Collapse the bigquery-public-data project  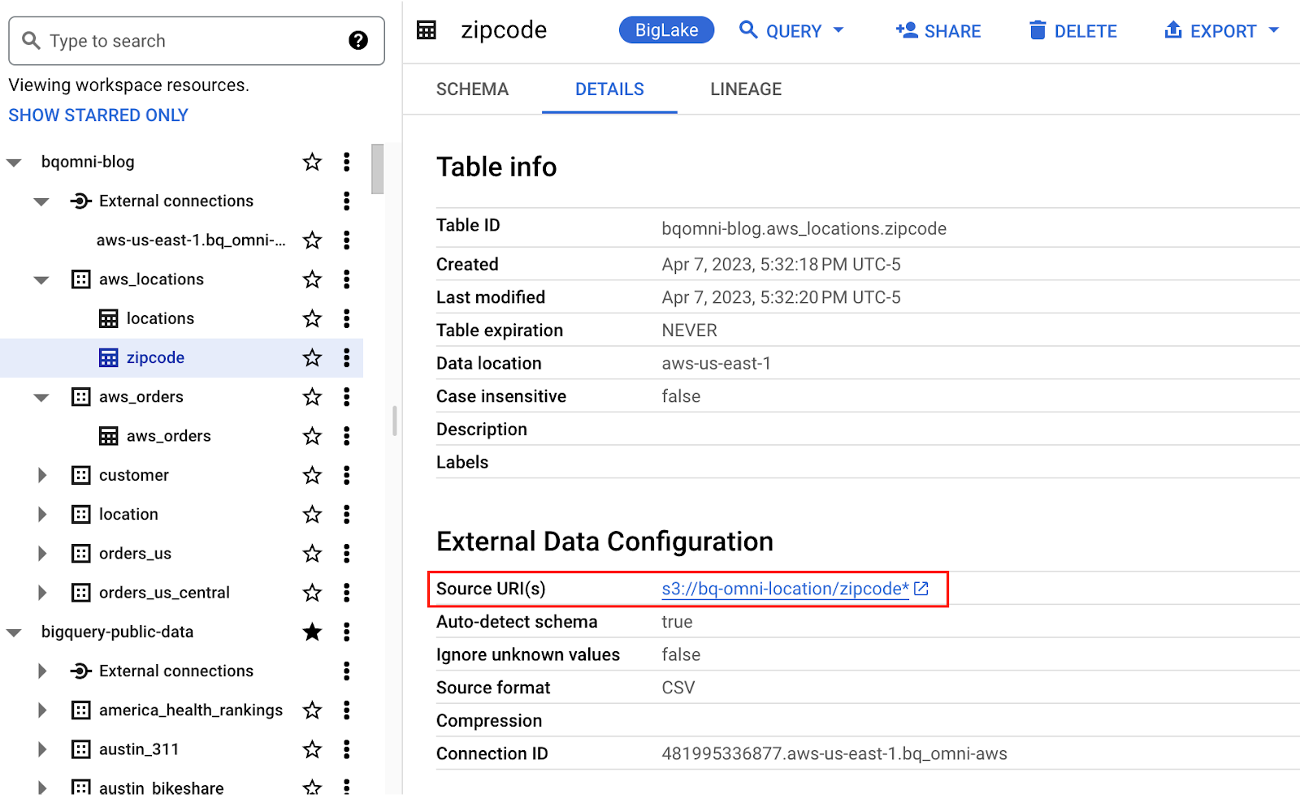pos(14,632)
